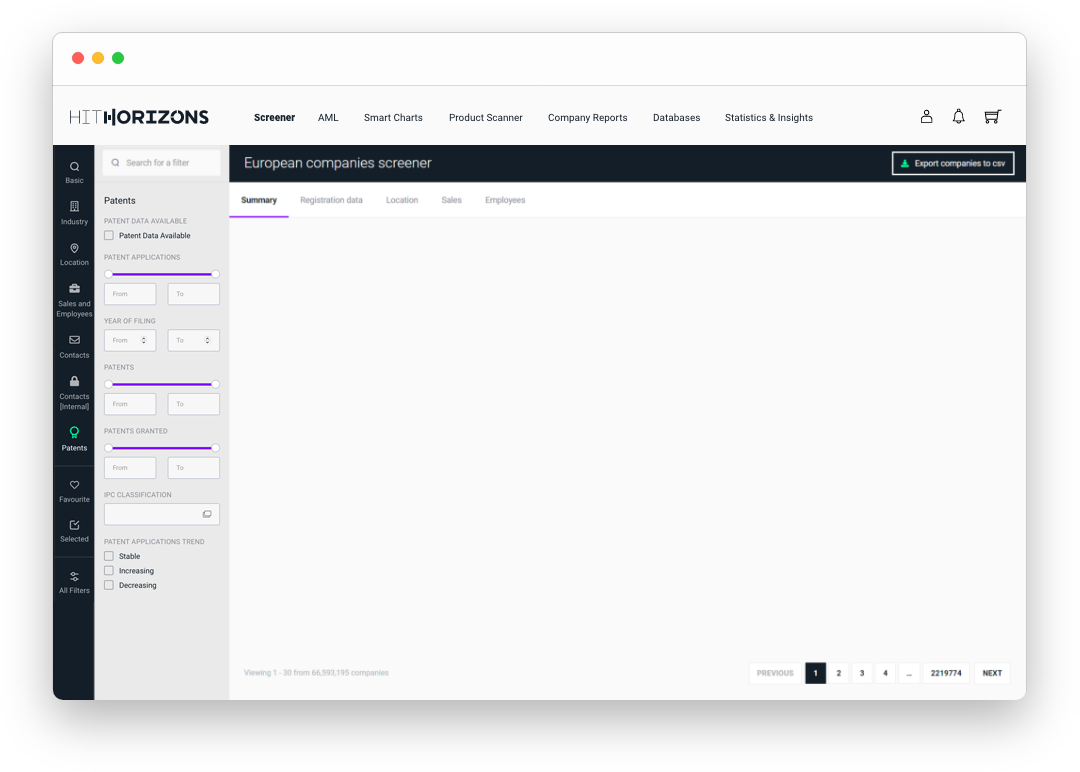Screen dimensions: 1080x772
Task: Enable the Increasing trend checkbox
Action: (109, 571)
